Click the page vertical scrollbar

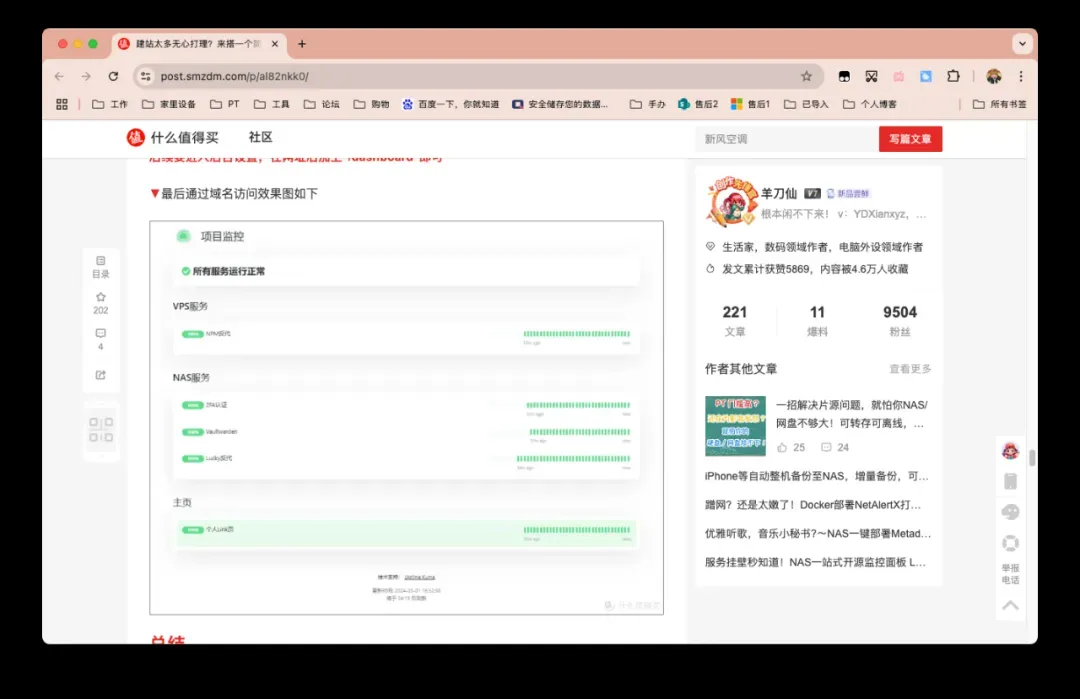pos(1032,458)
